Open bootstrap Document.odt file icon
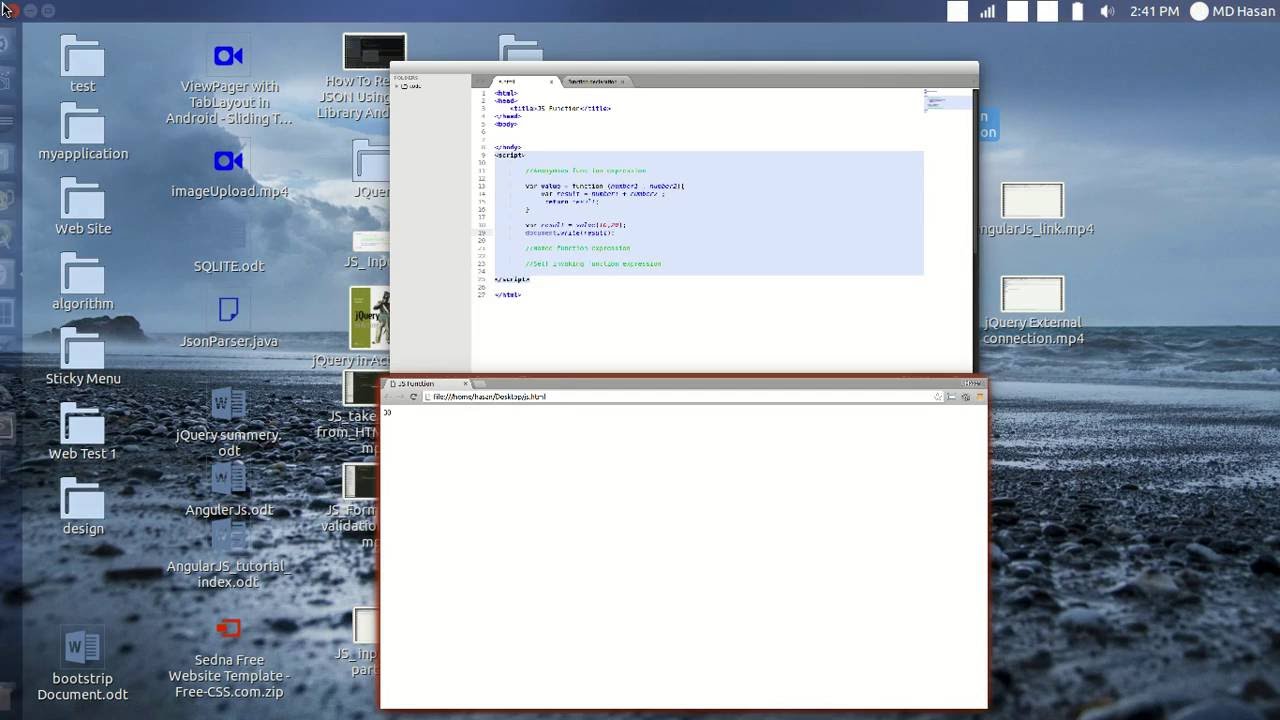This screenshot has width=1280, height=720. point(82,647)
